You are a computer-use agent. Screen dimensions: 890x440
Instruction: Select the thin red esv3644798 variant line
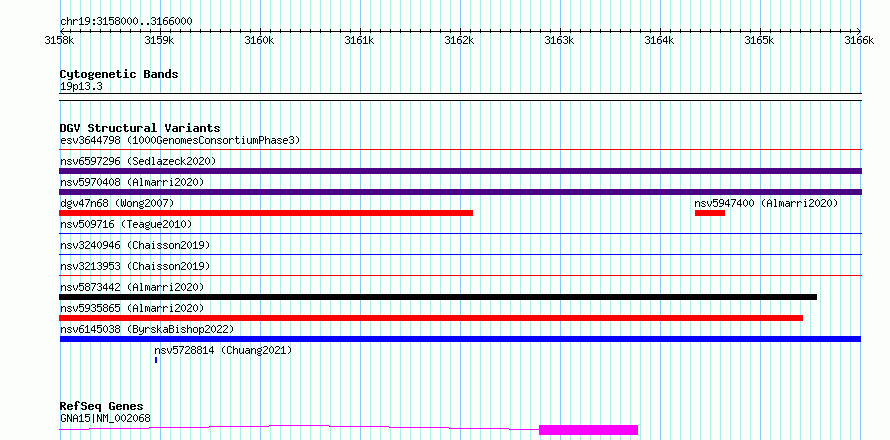(x=460, y=150)
